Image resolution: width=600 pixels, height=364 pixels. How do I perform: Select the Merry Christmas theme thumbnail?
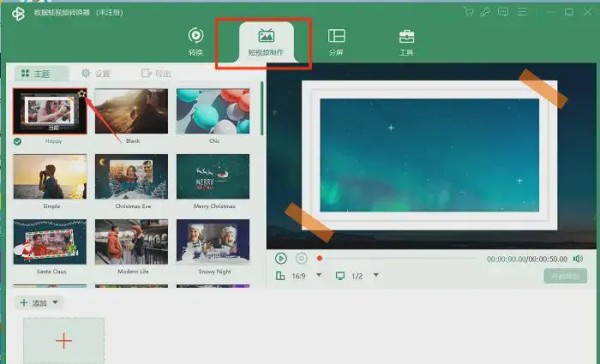tap(213, 177)
